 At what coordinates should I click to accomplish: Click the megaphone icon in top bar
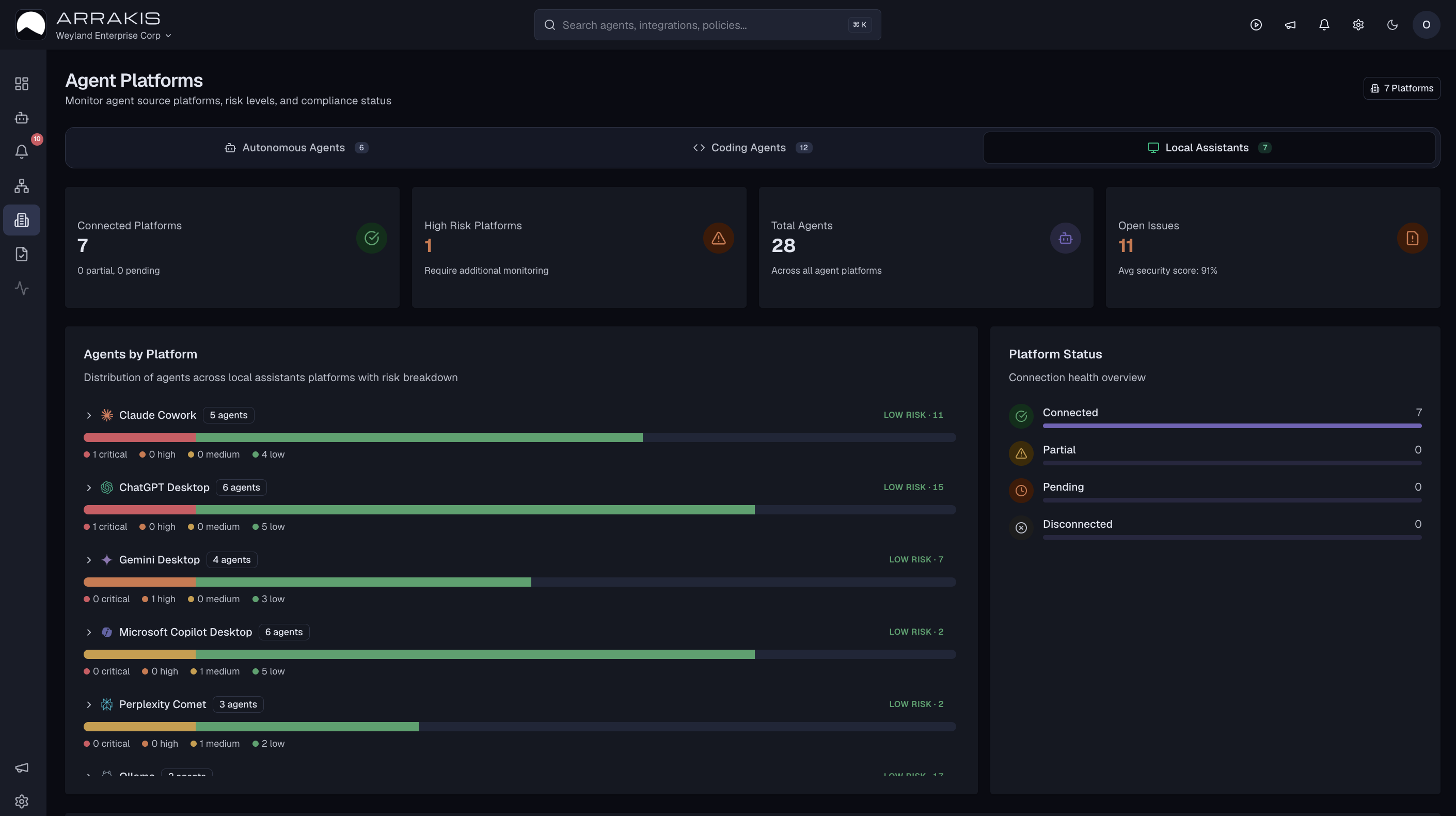pos(1290,25)
